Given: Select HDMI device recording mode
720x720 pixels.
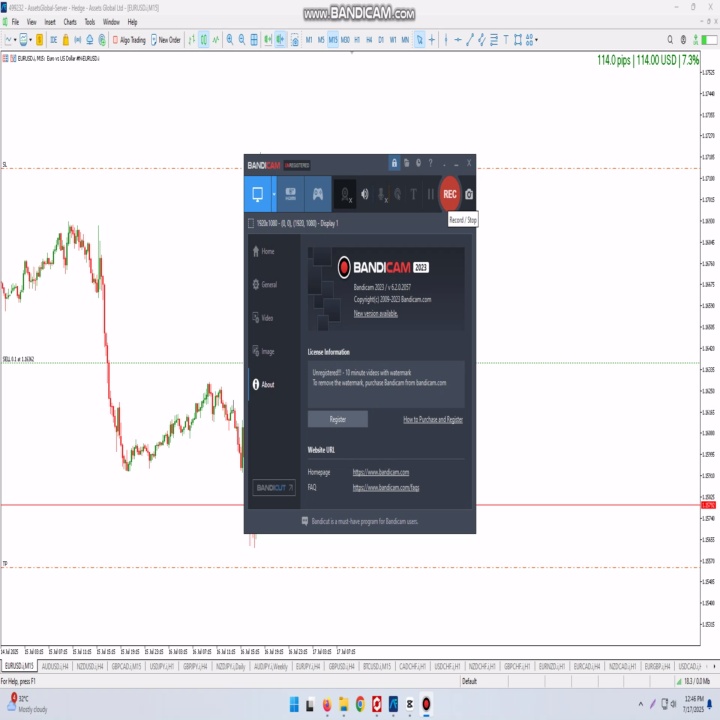Looking at the screenshot, I should (x=291, y=194).
